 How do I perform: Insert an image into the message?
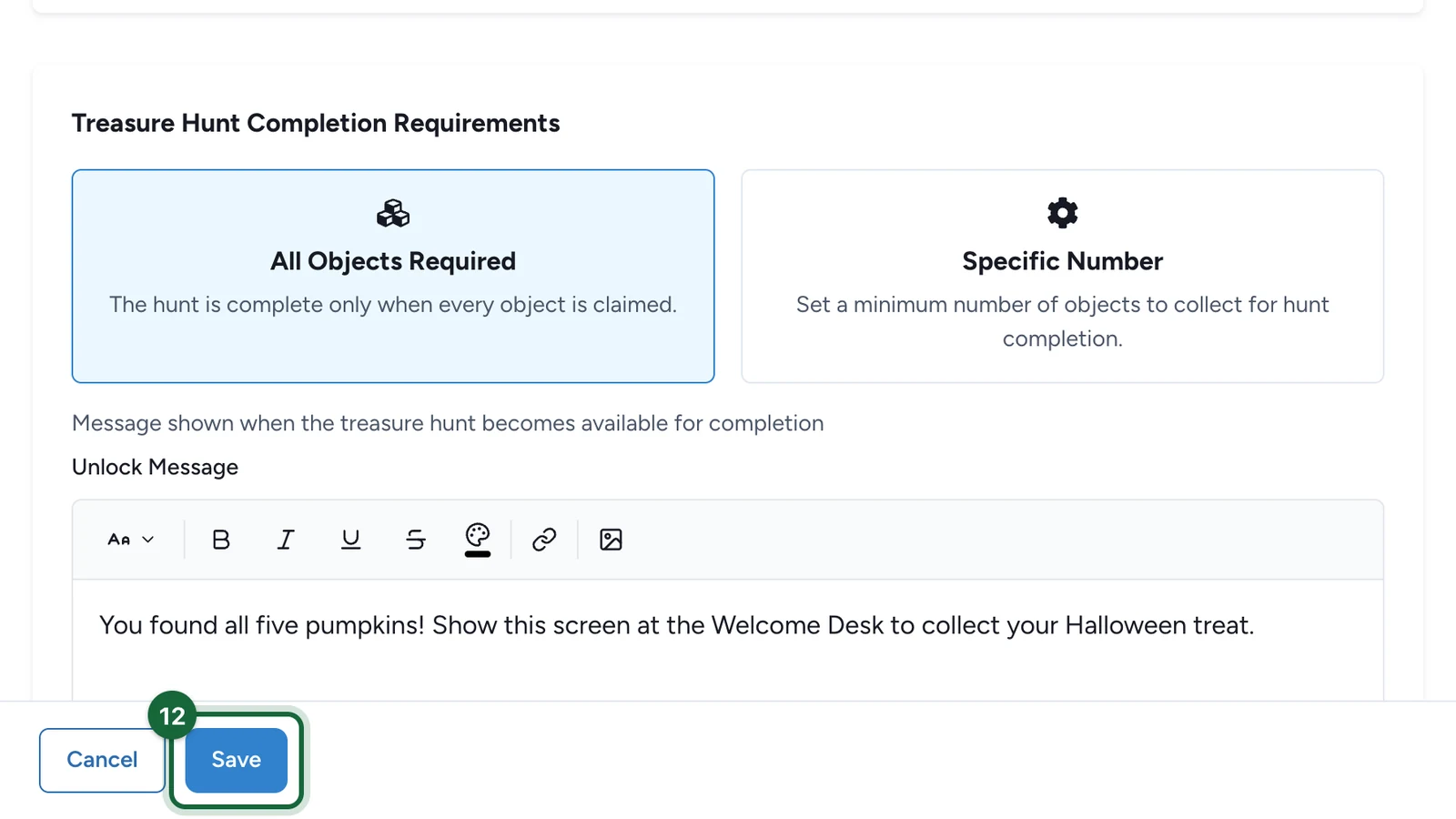[611, 540]
